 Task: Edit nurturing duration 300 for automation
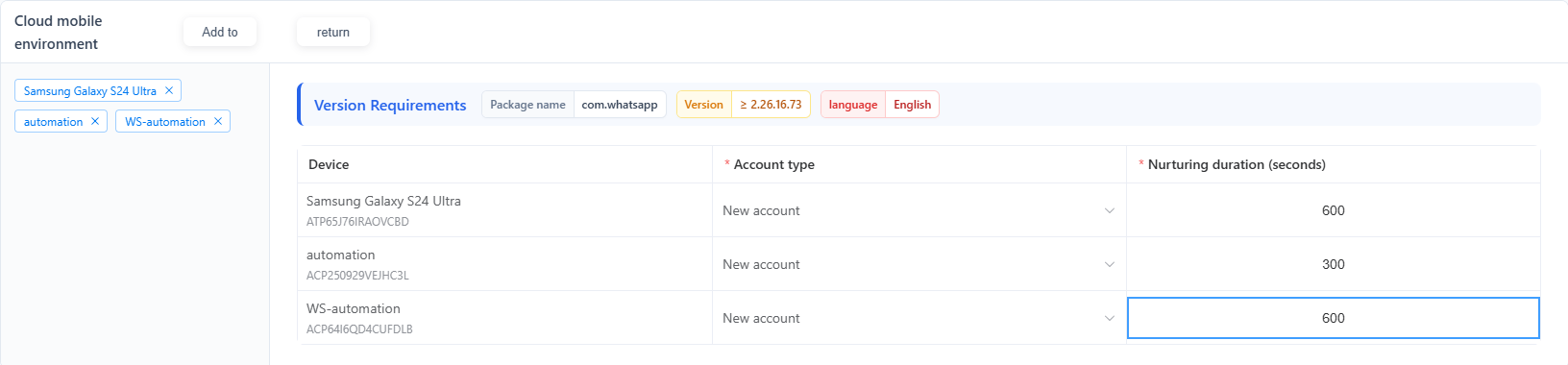coord(1334,264)
